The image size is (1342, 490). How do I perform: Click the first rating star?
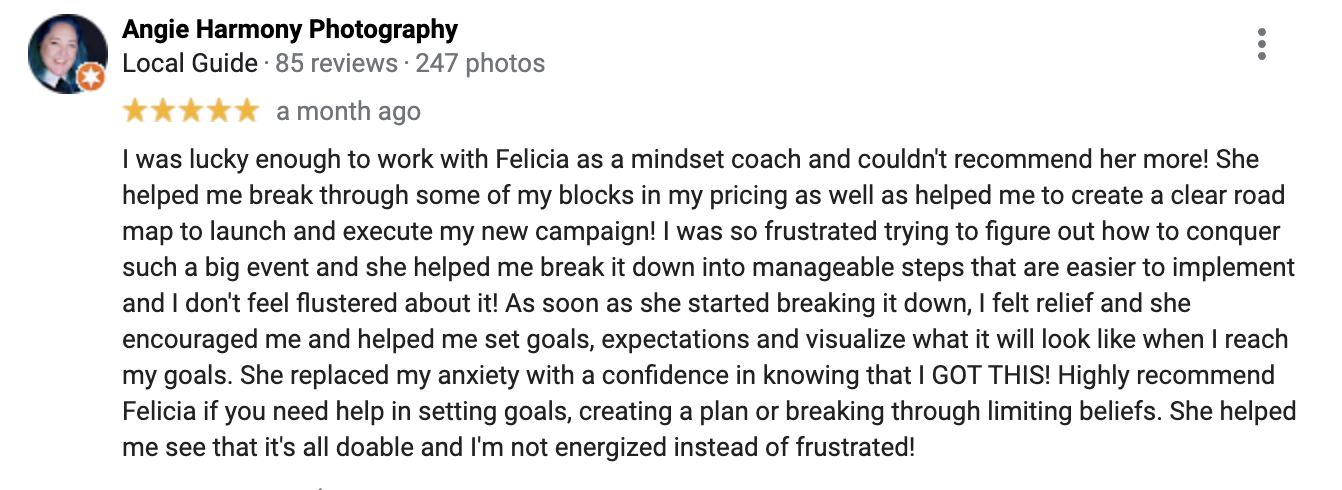pos(134,112)
